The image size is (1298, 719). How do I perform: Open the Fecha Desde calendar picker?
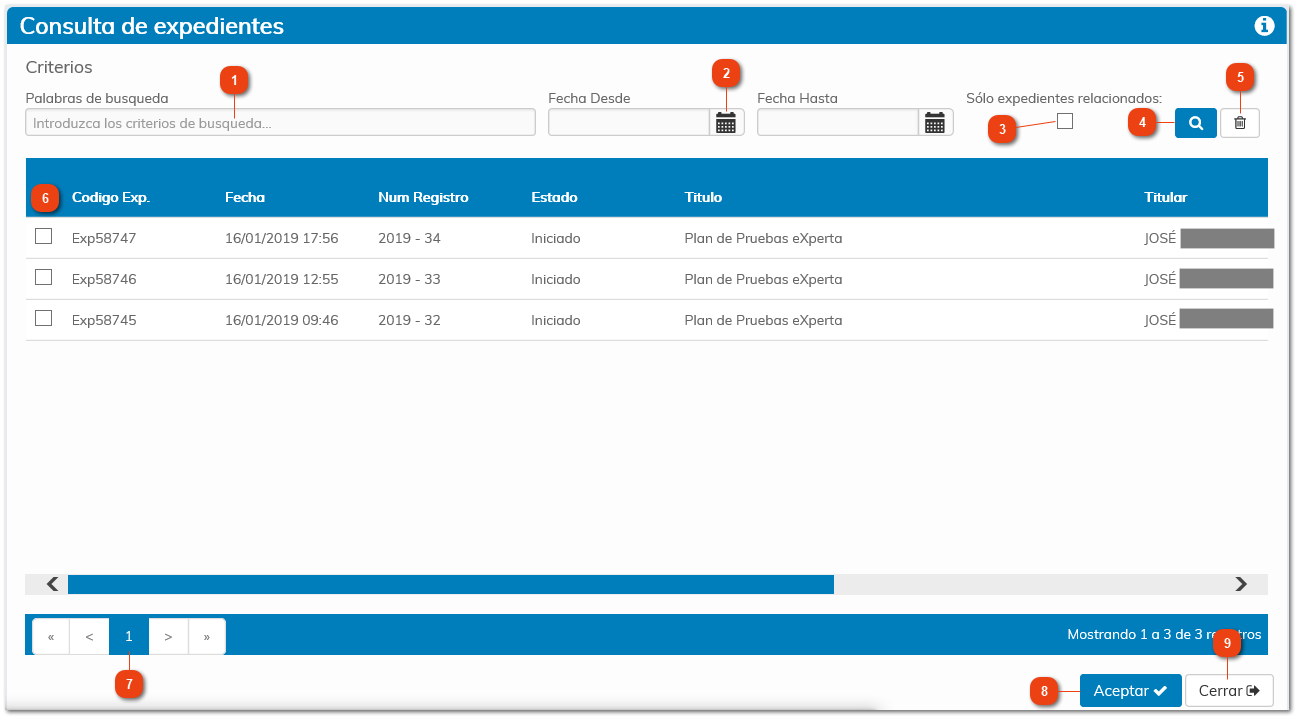[x=727, y=121]
